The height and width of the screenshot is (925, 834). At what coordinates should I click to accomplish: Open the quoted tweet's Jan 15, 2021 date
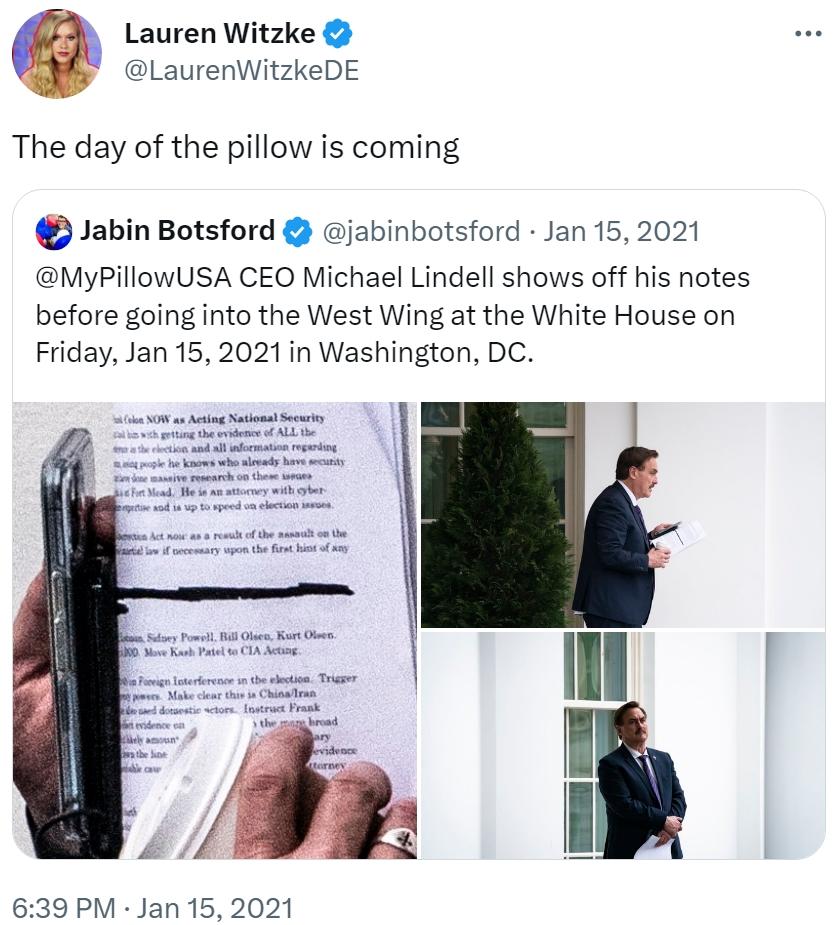click(621, 231)
